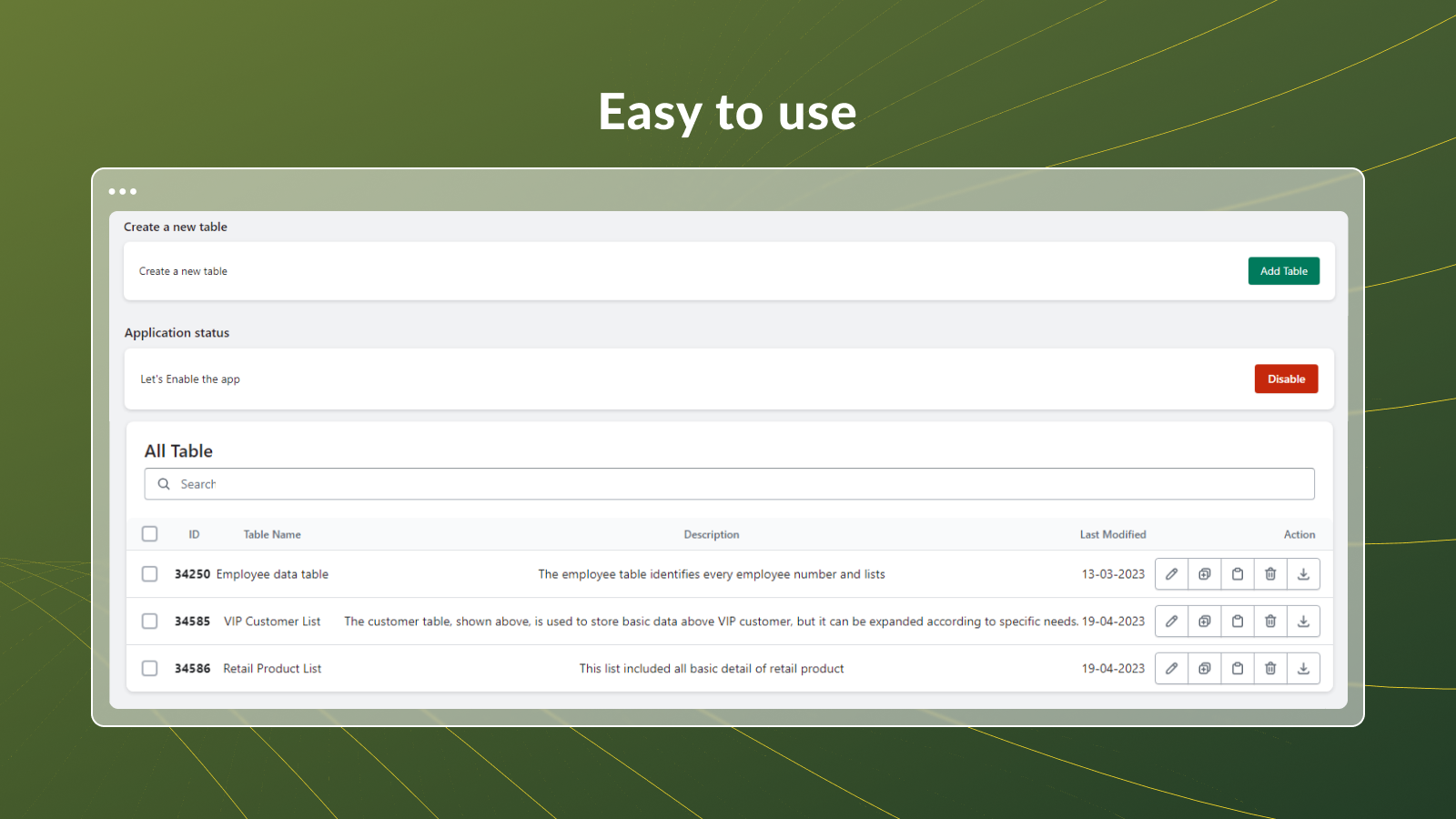Toggle the select-all checkbox in header
Image resolution: width=1456 pixels, height=819 pixels.
pos(150,534)
